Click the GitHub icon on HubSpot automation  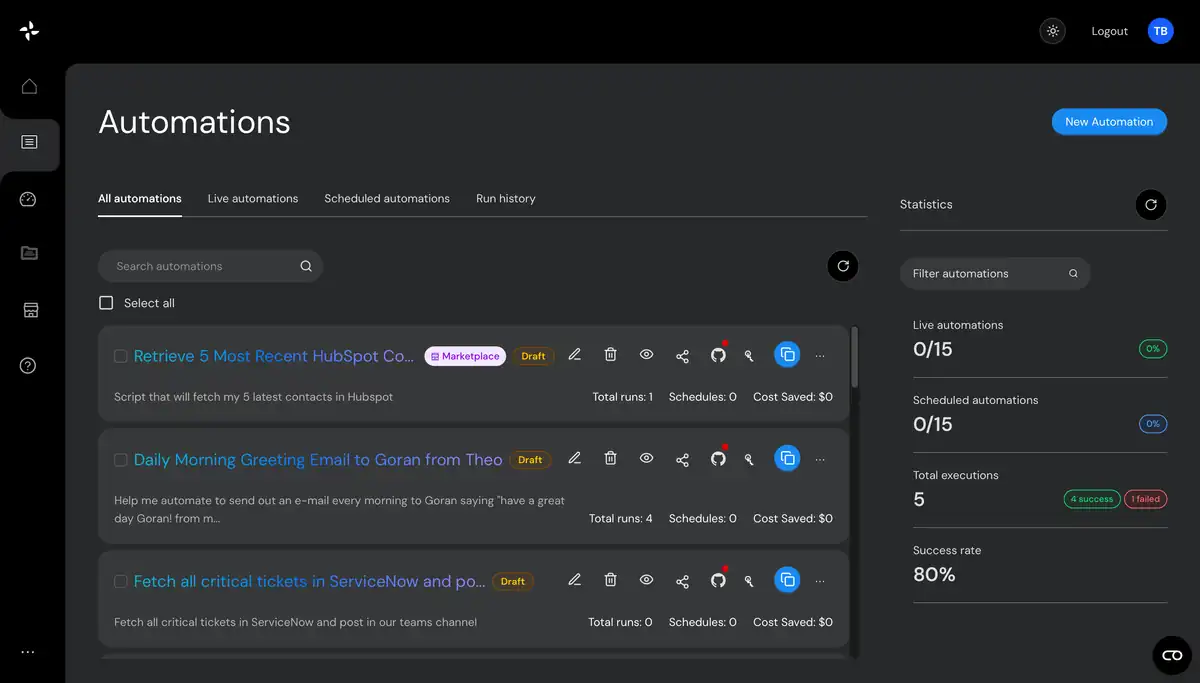click(x=718, y=355)
